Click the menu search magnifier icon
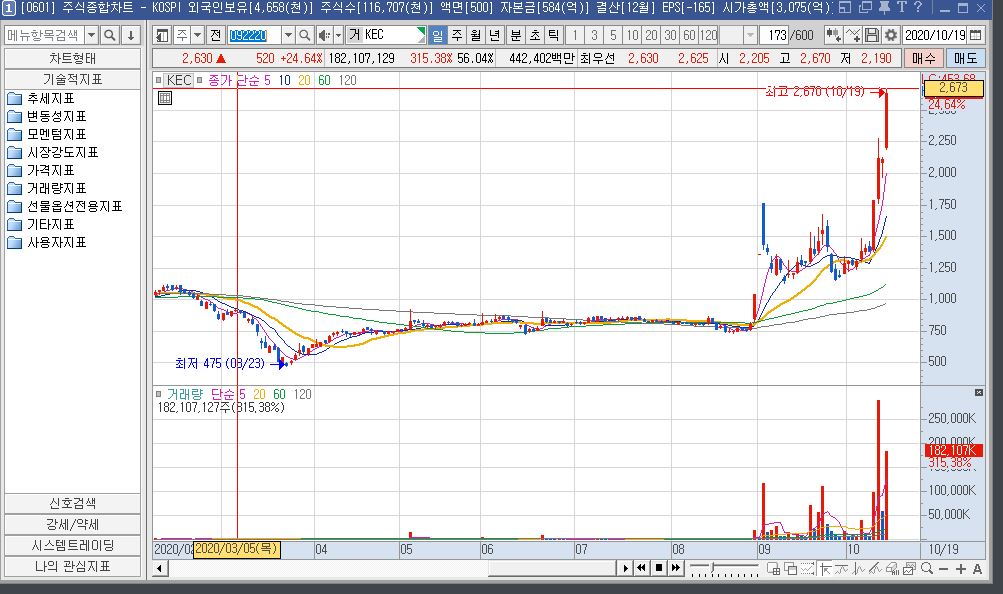Image resolution: width=1003 pixels, height=594 pixels. point(110,35)
